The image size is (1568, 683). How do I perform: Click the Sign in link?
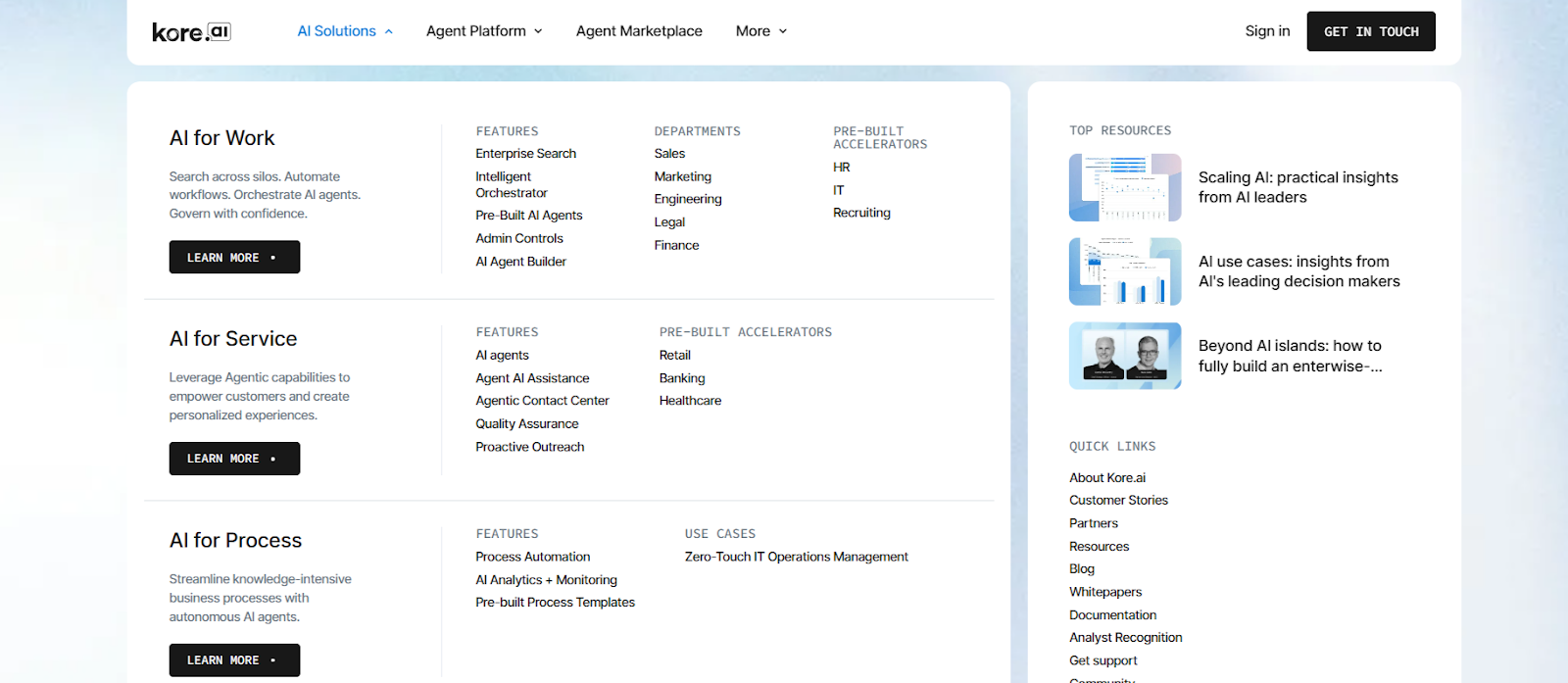tap(1267, 31)
